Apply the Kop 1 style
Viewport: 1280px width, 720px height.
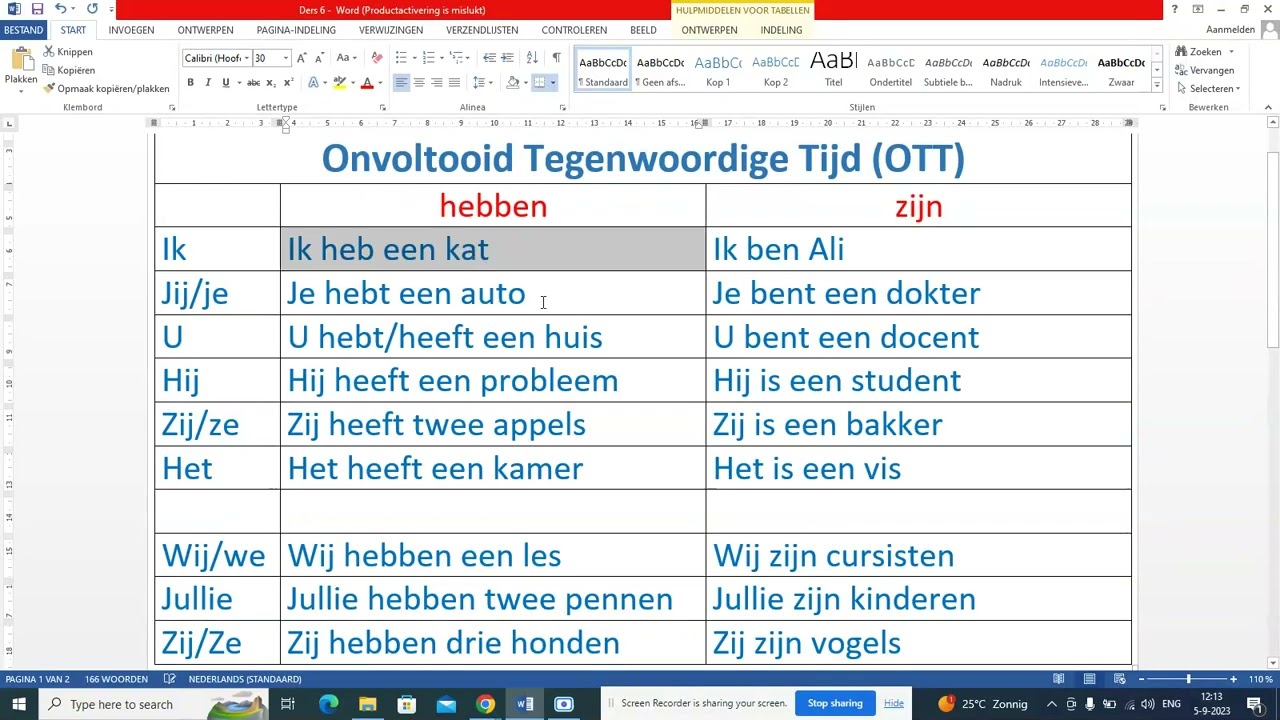718,70
